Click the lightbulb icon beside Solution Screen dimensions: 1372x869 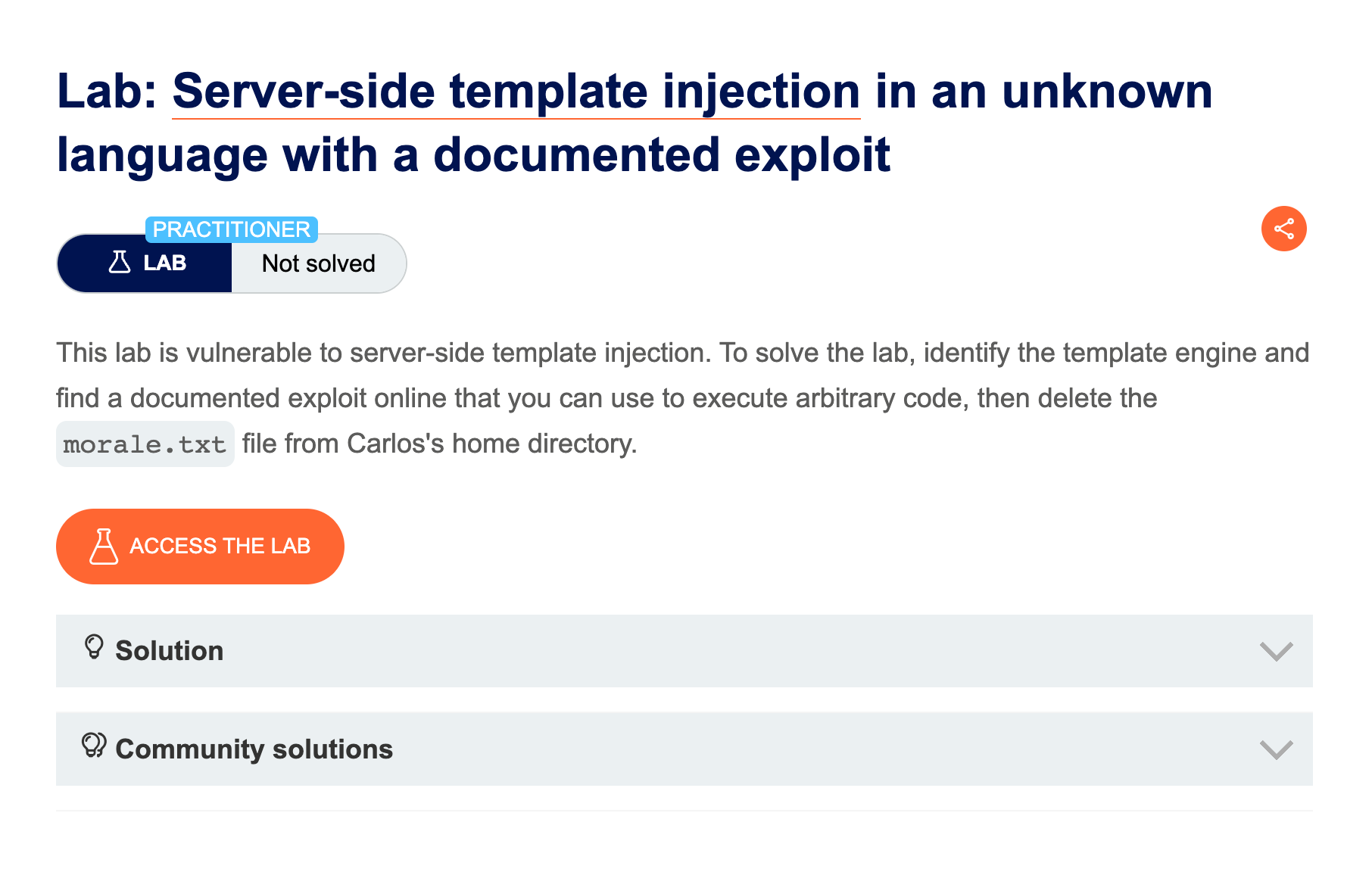point(94,648)
